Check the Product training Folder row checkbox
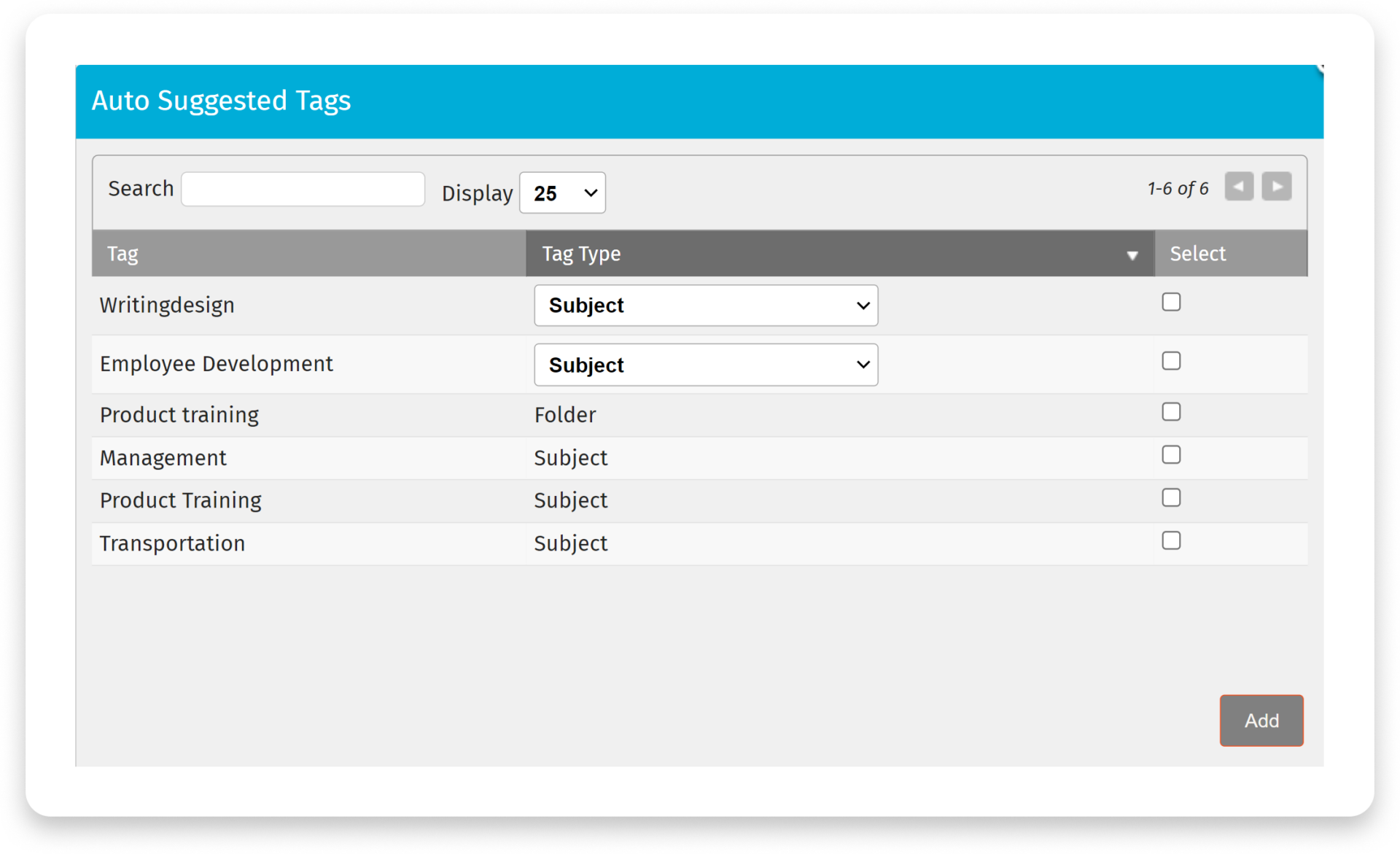This screenshot has height=854, width=1400. point(1171,412)
